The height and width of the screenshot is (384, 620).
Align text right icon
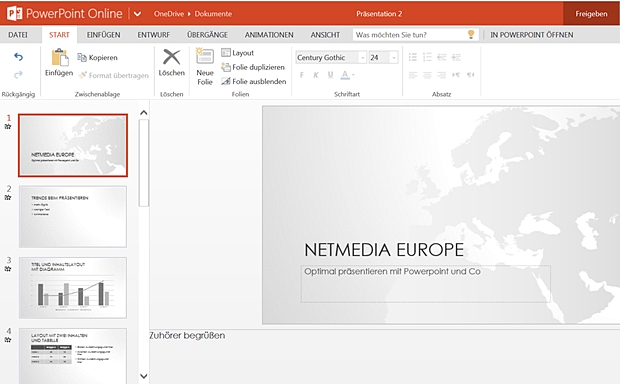pos(442,75)
